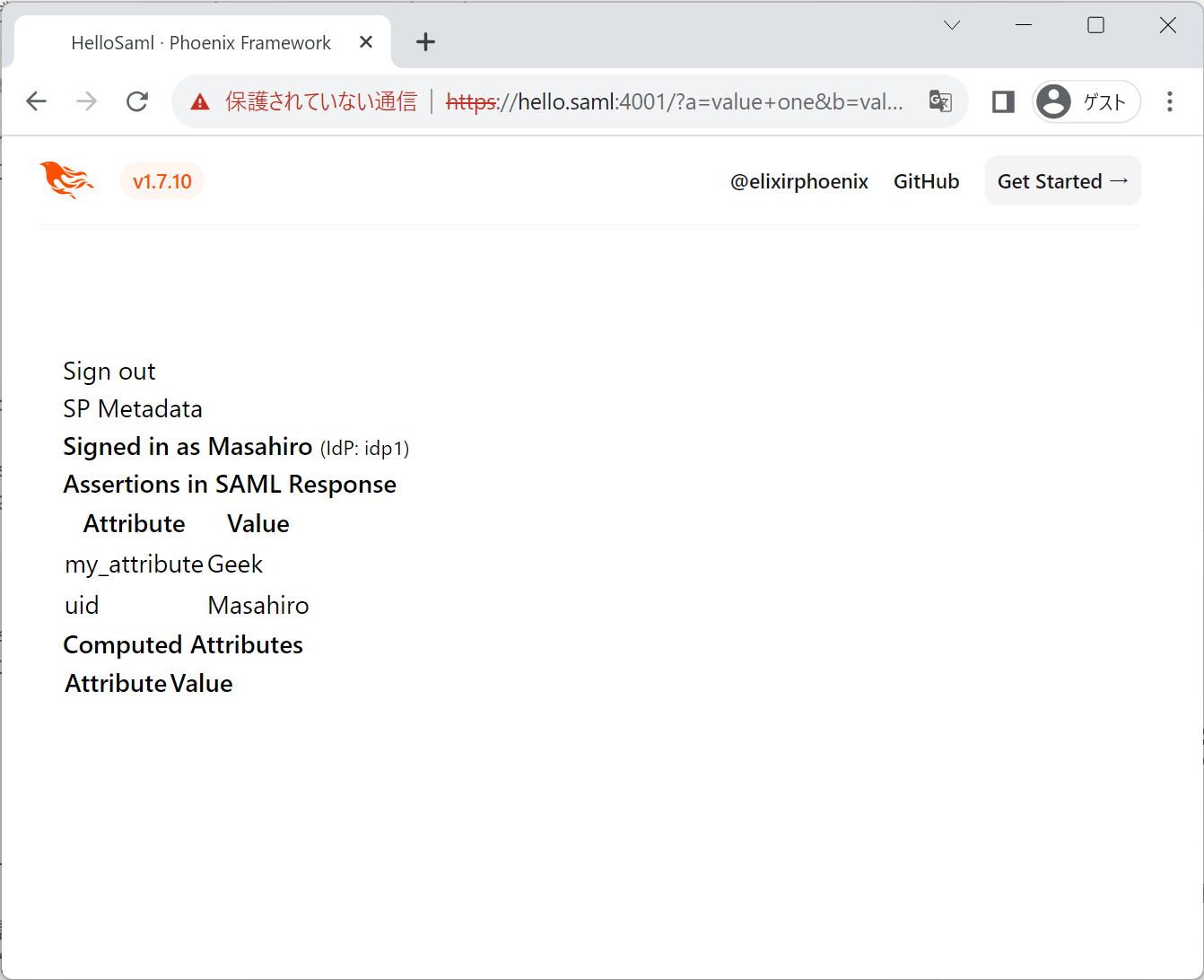Click the 'Signed in as Masahiro' text
Screen dimensions: 1204x980
[x=188, y=446]
